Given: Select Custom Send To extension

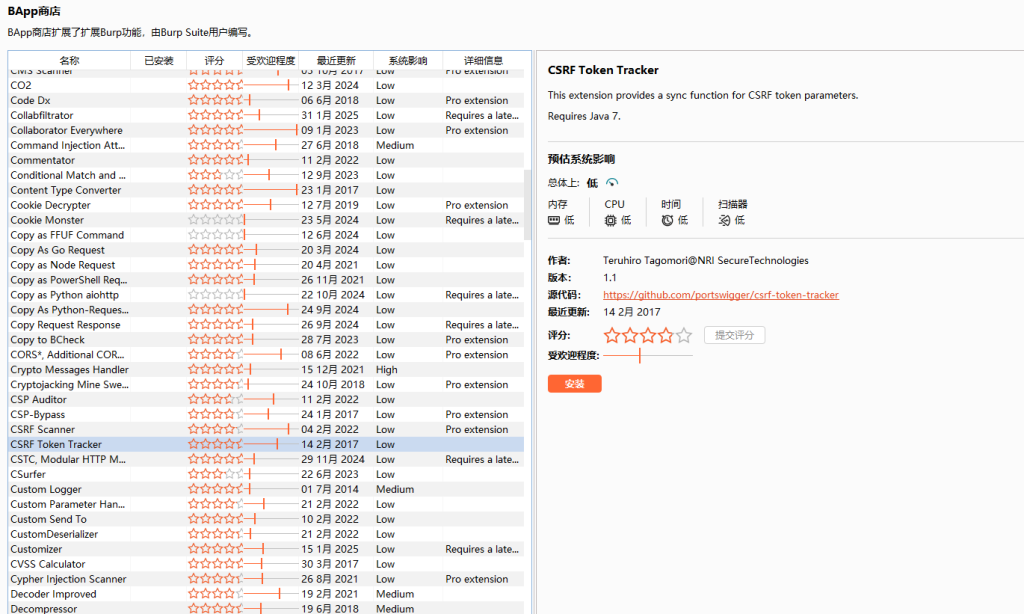Looking at the screenshot, I should click(x=266, y=519).
